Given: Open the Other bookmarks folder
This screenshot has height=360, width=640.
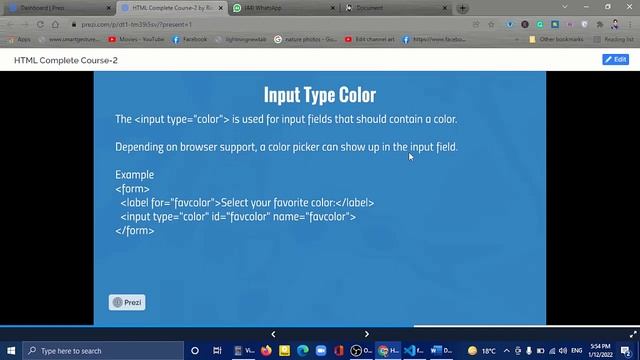Looking at the screenshot, I should [556, 39].
